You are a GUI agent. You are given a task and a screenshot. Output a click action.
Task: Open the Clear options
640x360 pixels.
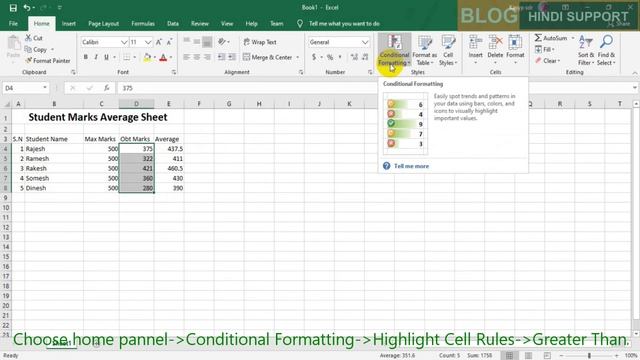click(x=548, y=61)
